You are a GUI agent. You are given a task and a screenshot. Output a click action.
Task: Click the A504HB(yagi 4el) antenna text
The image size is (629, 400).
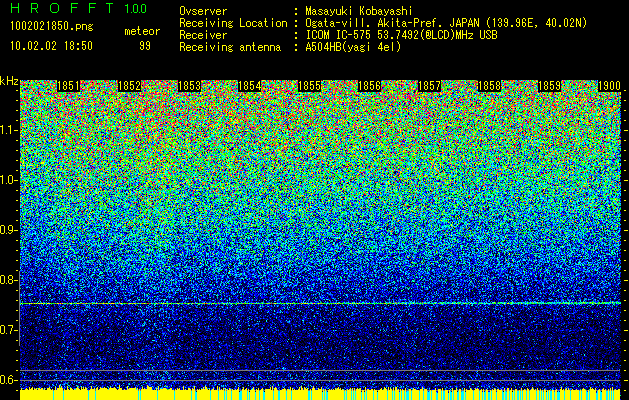[353, 47]
